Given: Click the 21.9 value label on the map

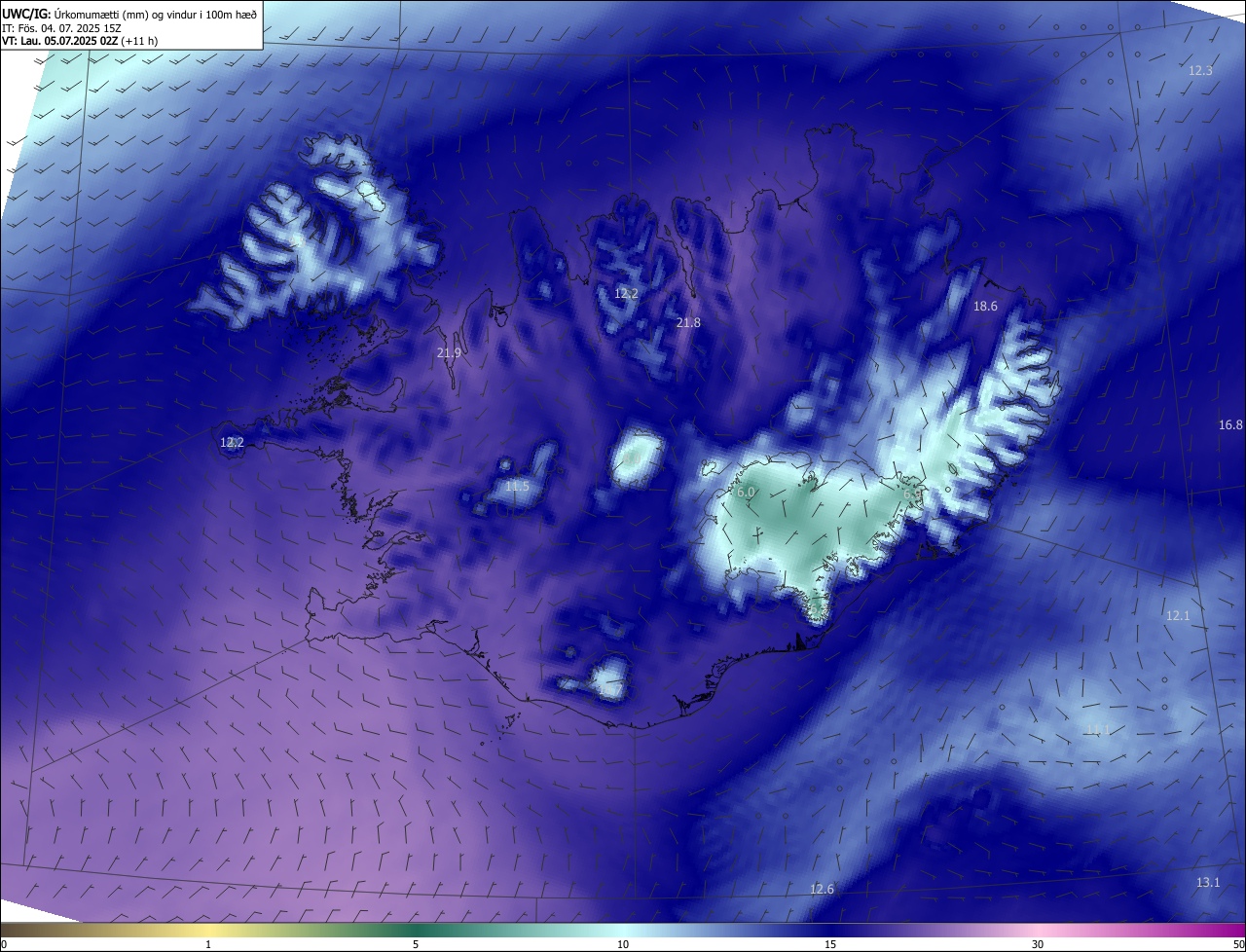Looking at the screenshot, I should point(449,353).
